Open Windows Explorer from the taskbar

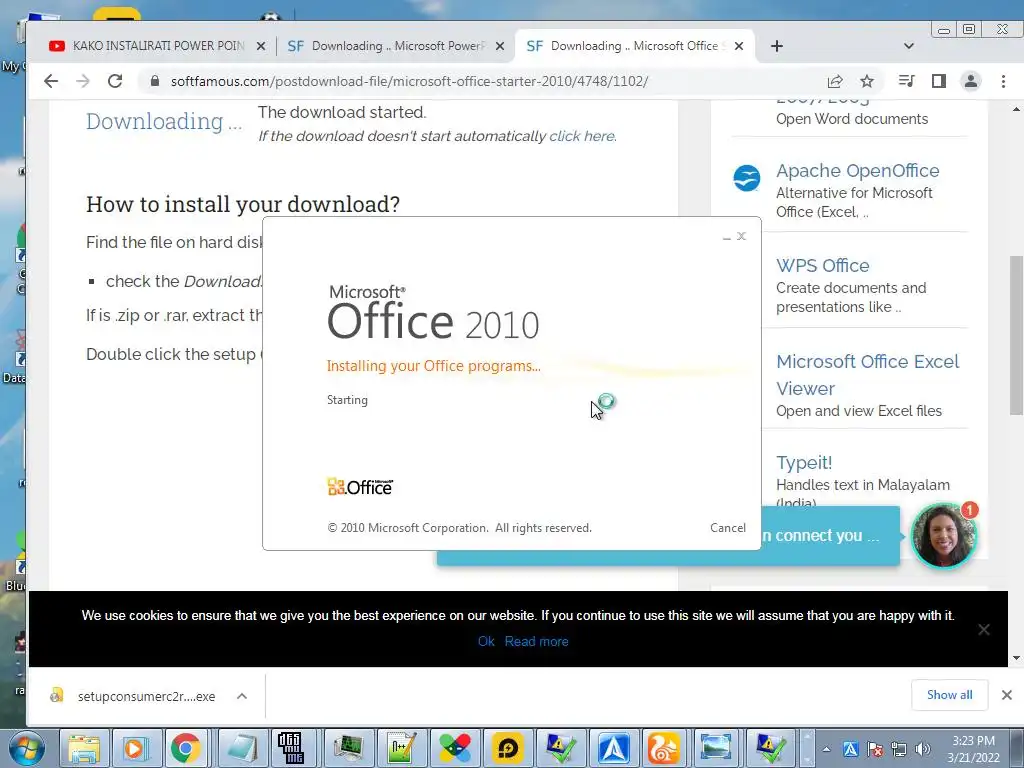(84, 748)
